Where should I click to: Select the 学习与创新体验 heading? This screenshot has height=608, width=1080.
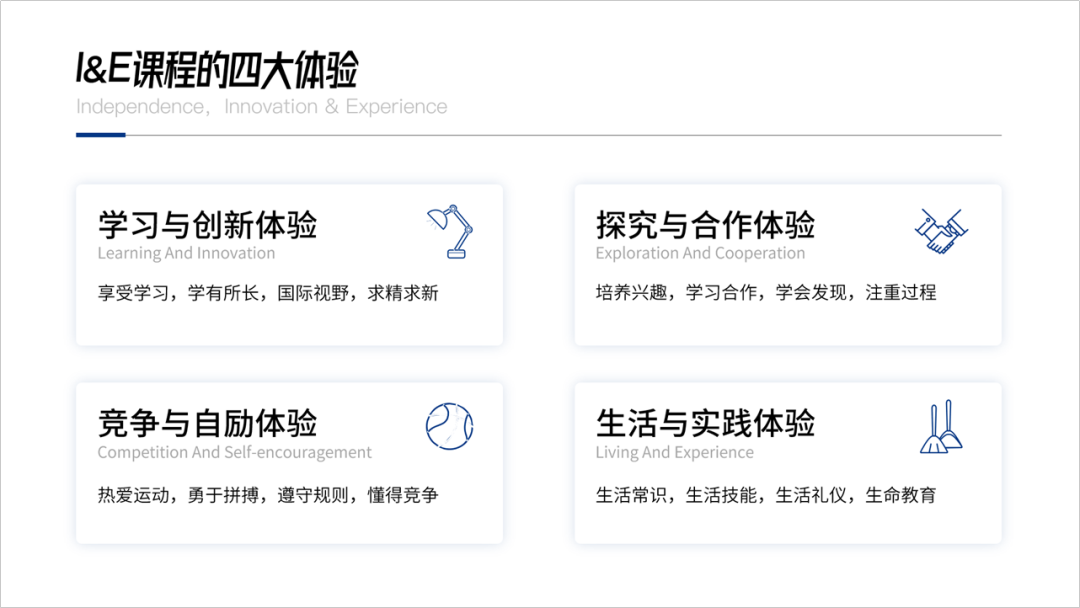pyautogui.click(x=207, y=225)
